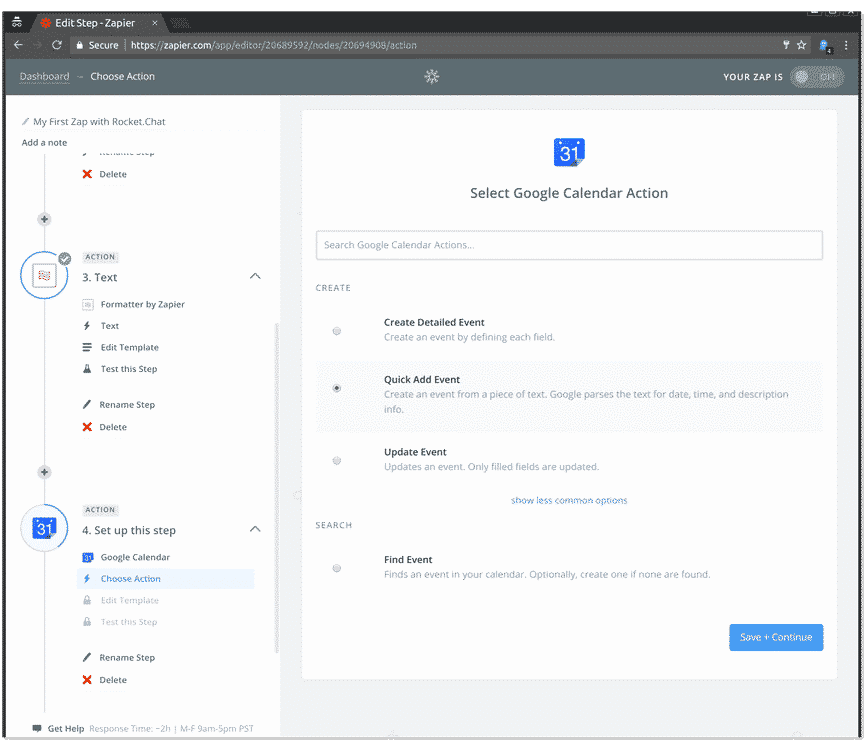Click the secure padlock icon

tap(79, 45)
